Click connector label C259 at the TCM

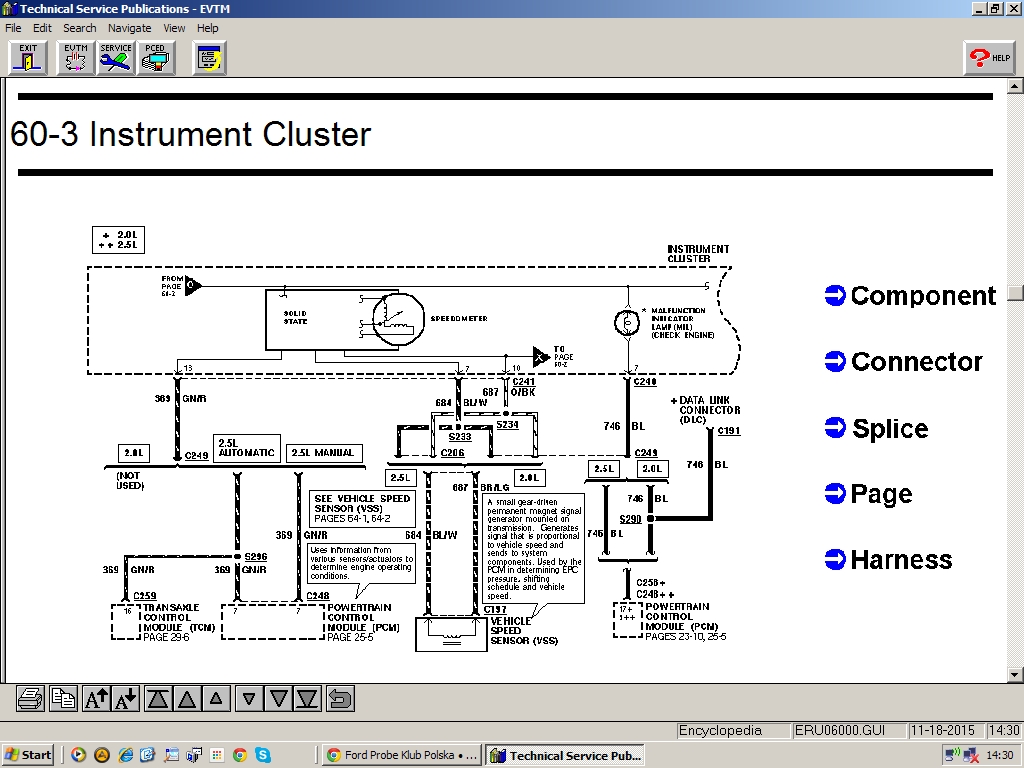(144, 596)
